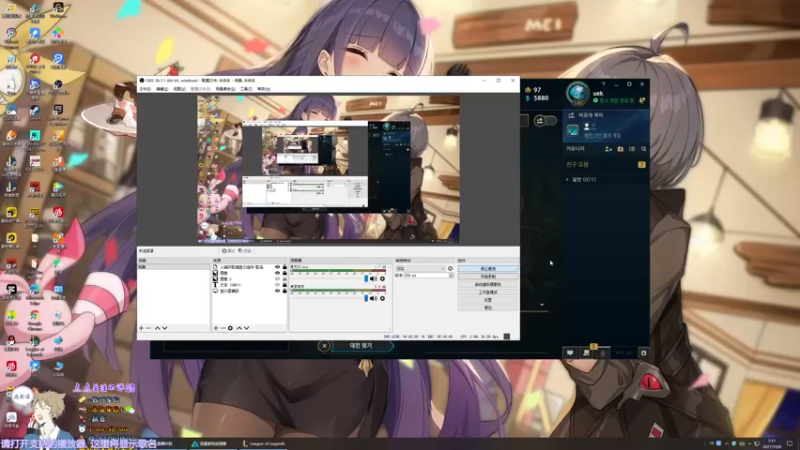The image size is (800, 450).
Task: Open Google Chrome desktop icon
Action: pyautogui.click(x=35, y=320)
